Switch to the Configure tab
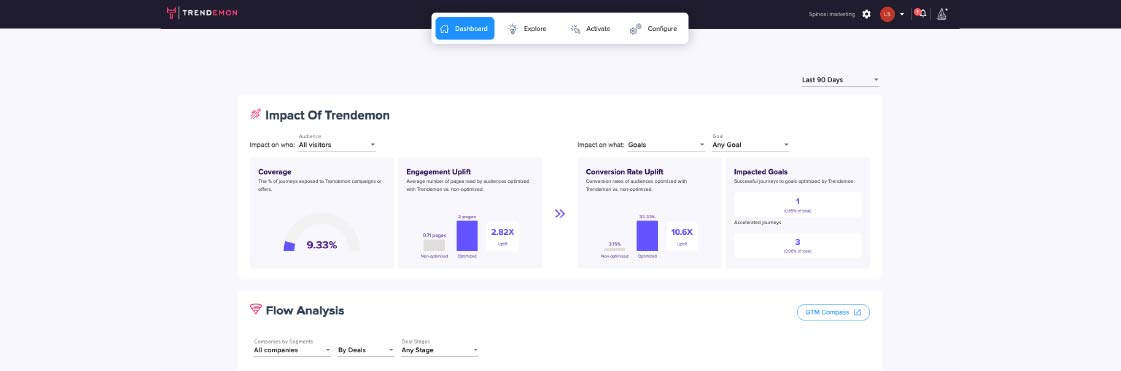 tap(653, 29)
